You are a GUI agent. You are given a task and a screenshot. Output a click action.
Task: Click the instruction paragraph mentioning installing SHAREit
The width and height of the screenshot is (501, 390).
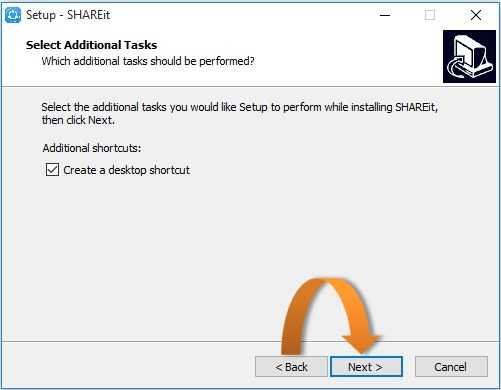point(240,113)
